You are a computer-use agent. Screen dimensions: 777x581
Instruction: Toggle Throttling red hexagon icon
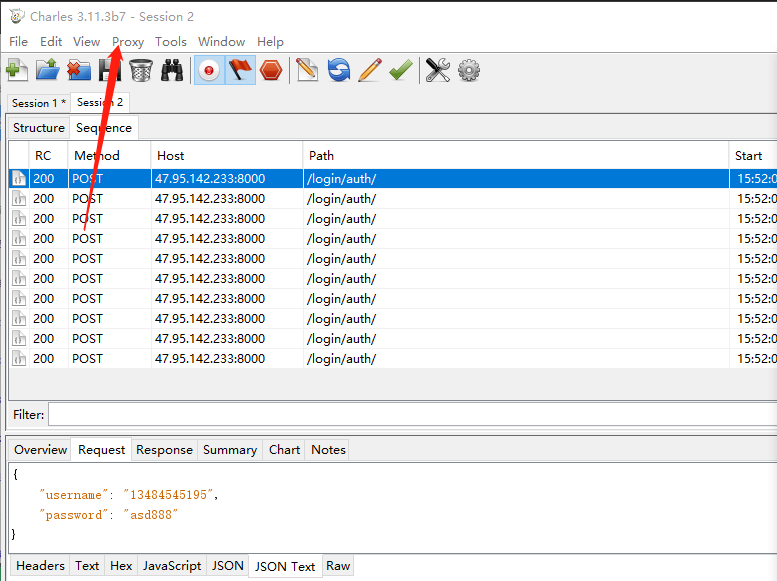pos(271,70)
